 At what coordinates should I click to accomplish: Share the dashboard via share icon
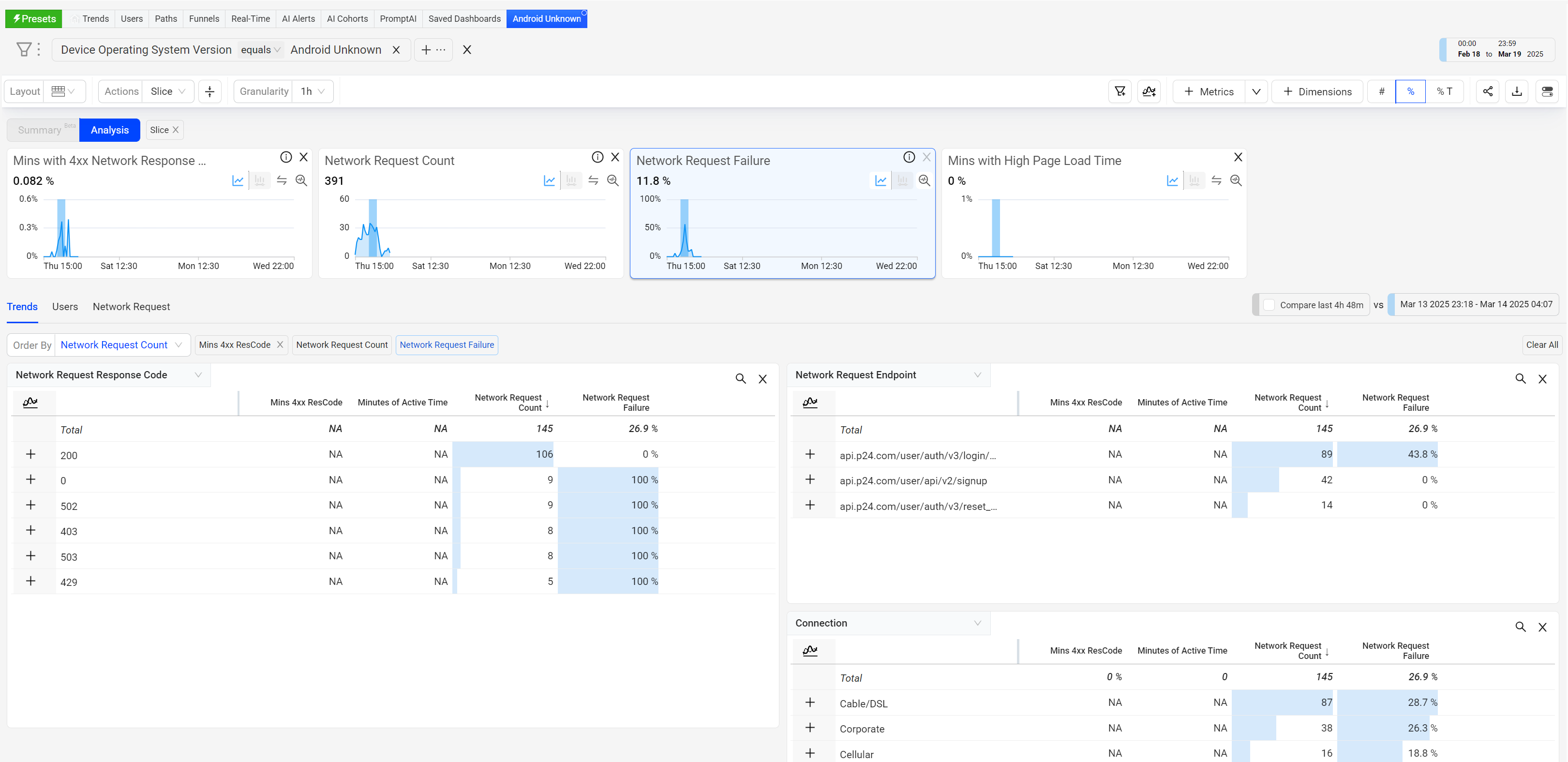tap(1488, 91)
